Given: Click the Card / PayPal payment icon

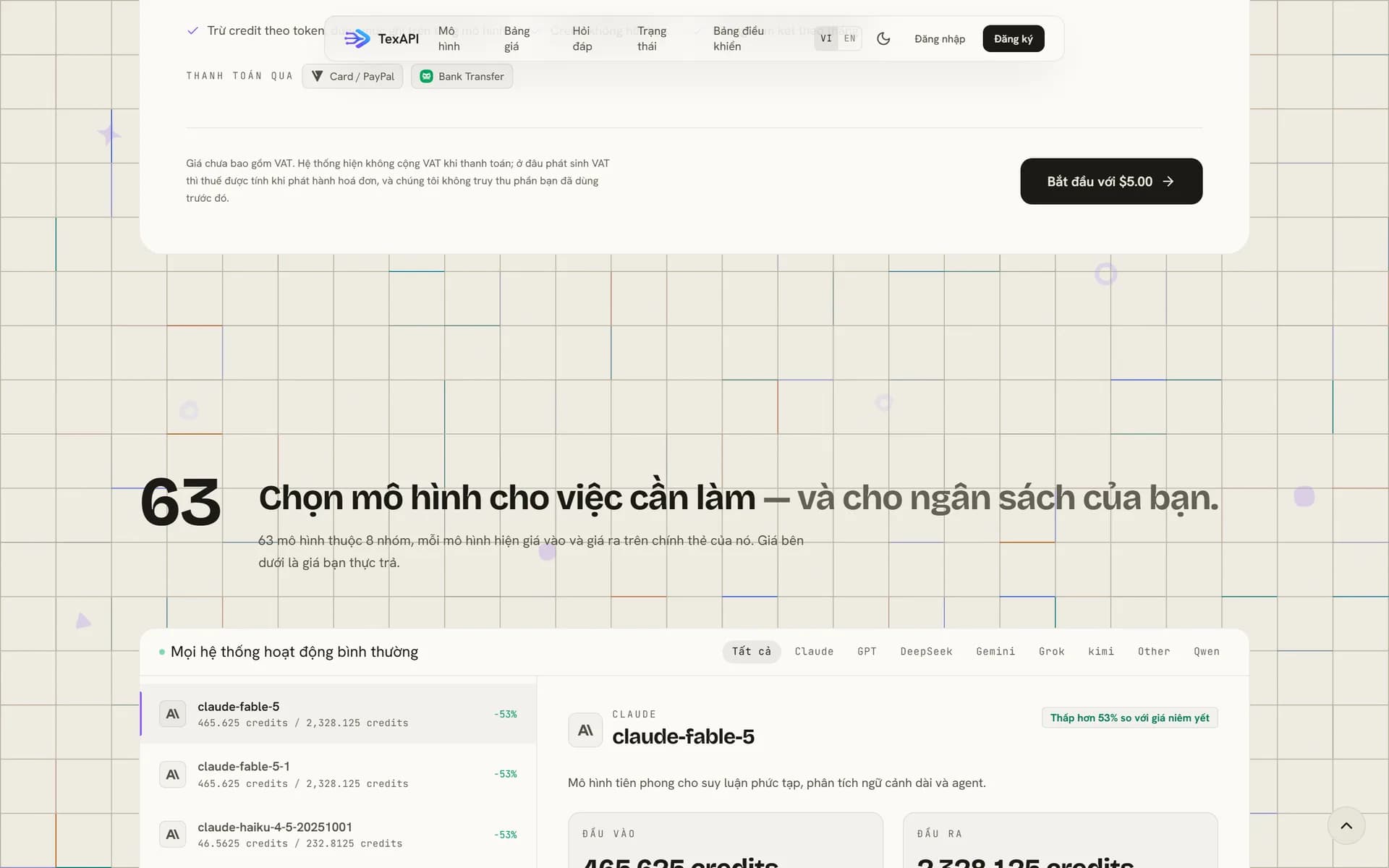Looking at the screenshot, I should [317, 76].
